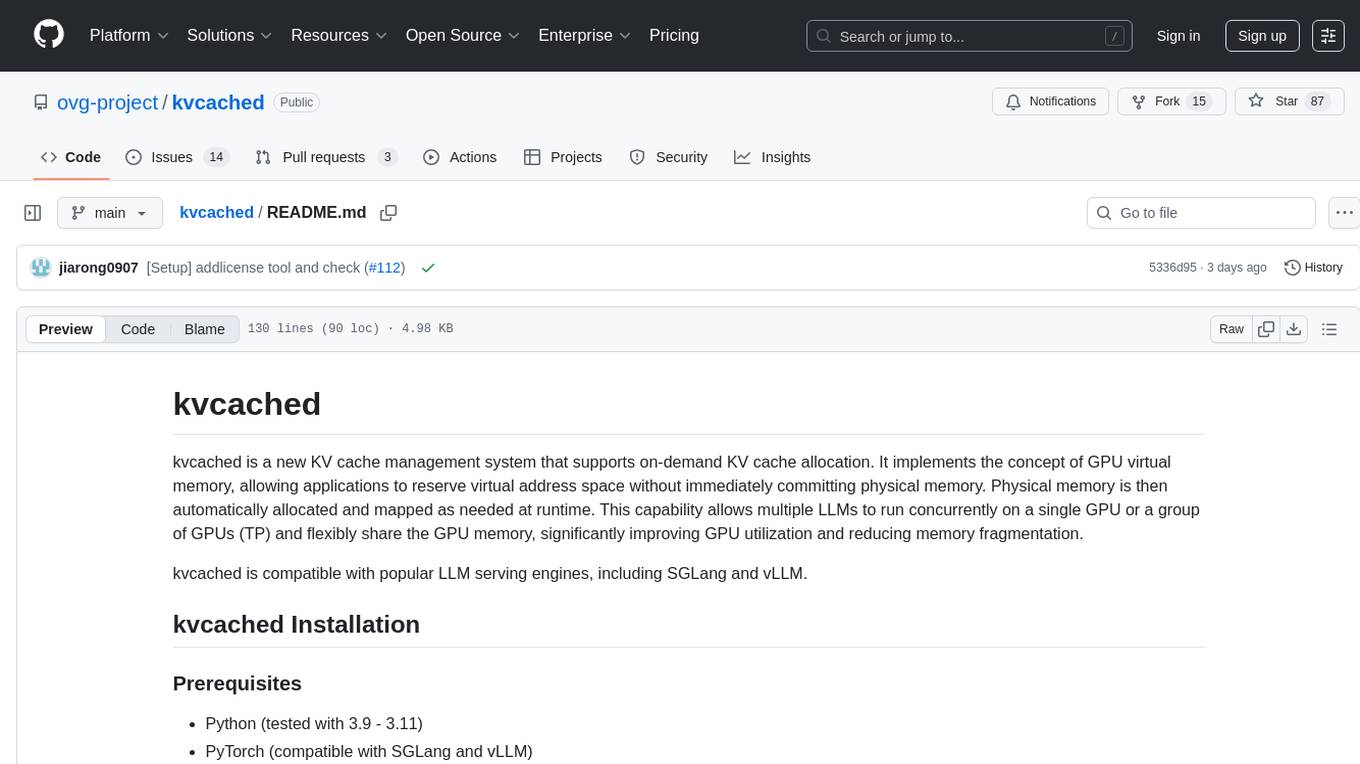Click the Prerequisites heading
The image size is (1360, 764).
237,683
